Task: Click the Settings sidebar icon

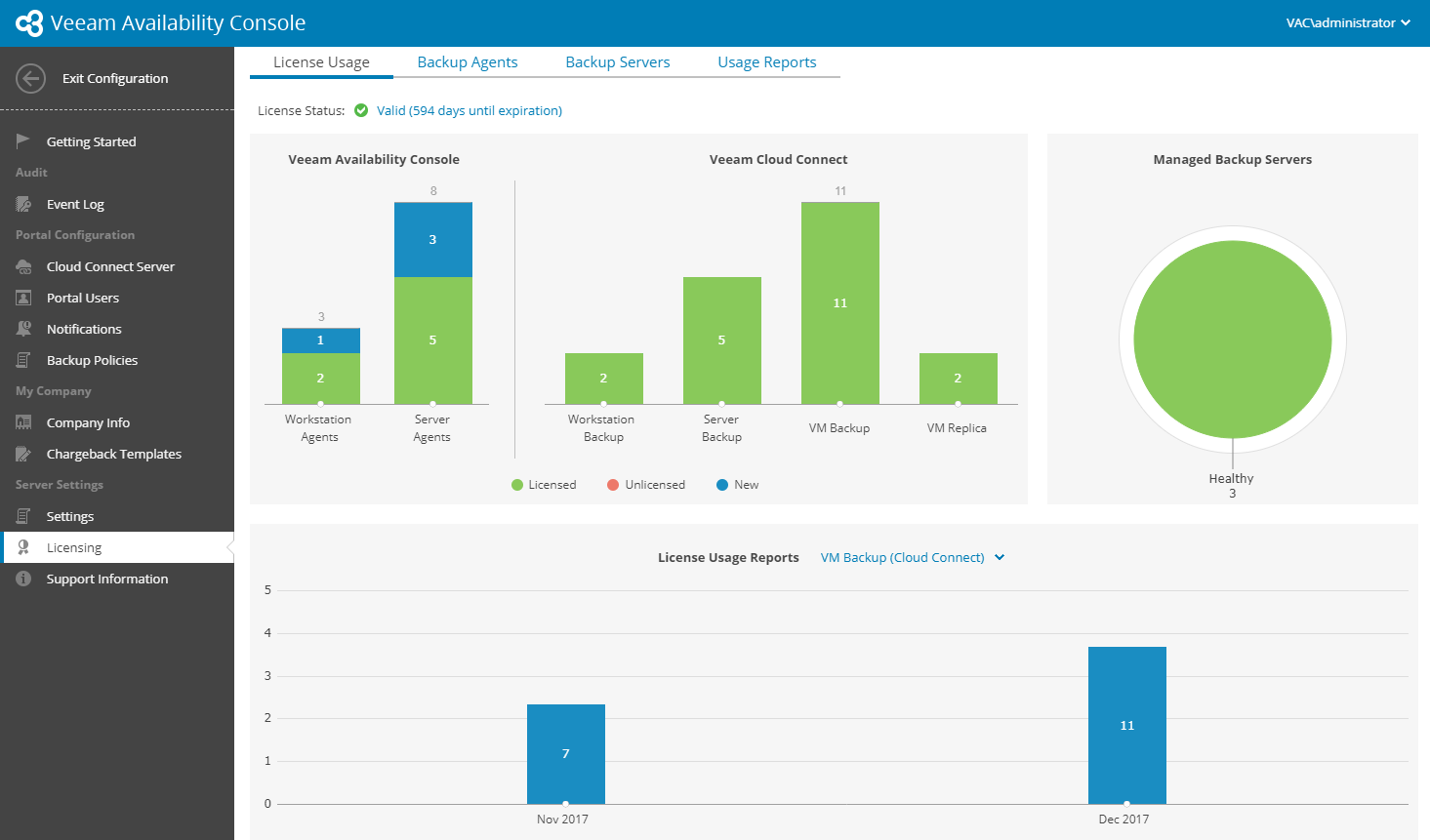Action: click(x=23, y=516)
